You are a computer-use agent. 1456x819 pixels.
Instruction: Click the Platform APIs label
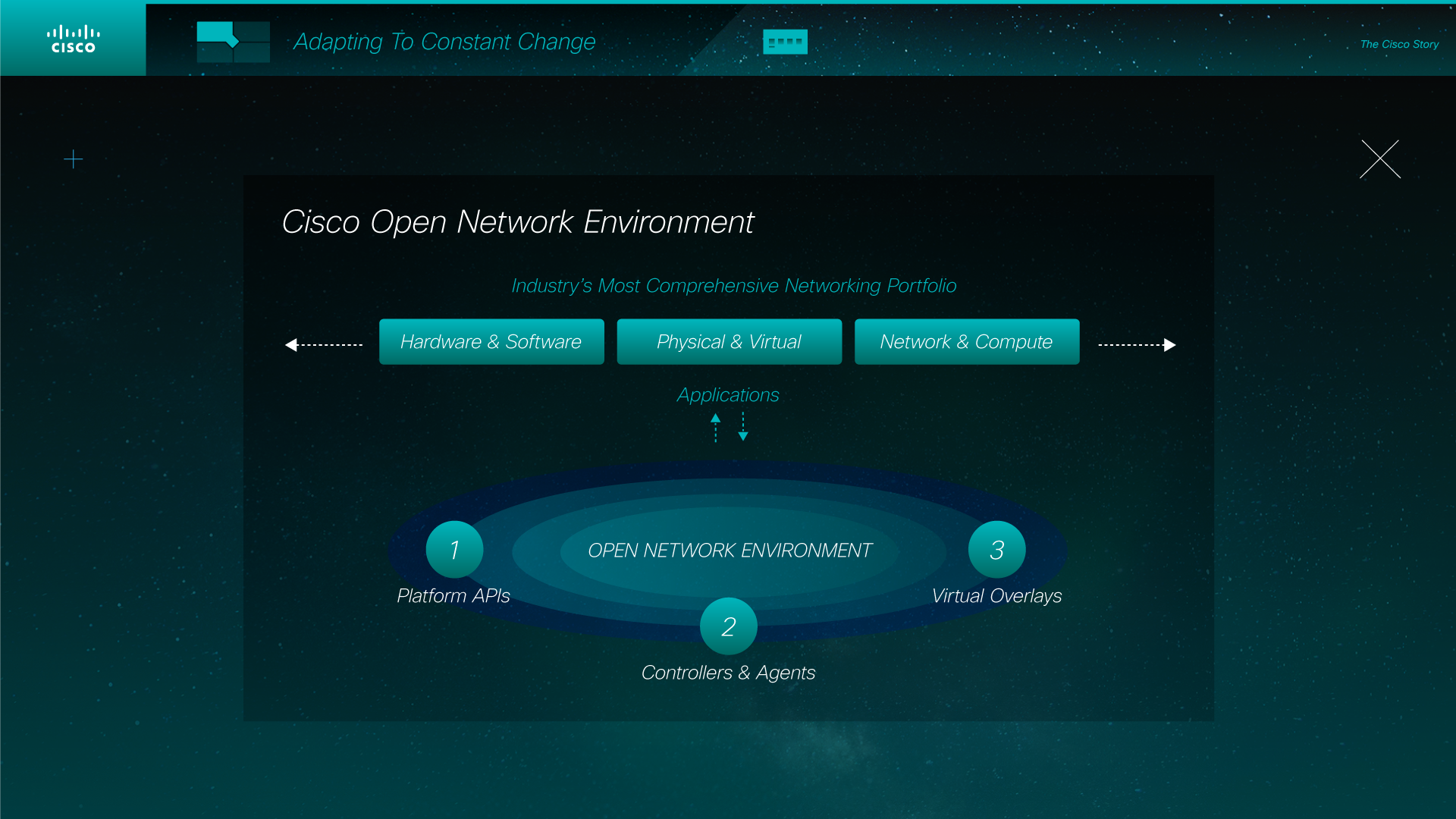(x=453, y=596)
